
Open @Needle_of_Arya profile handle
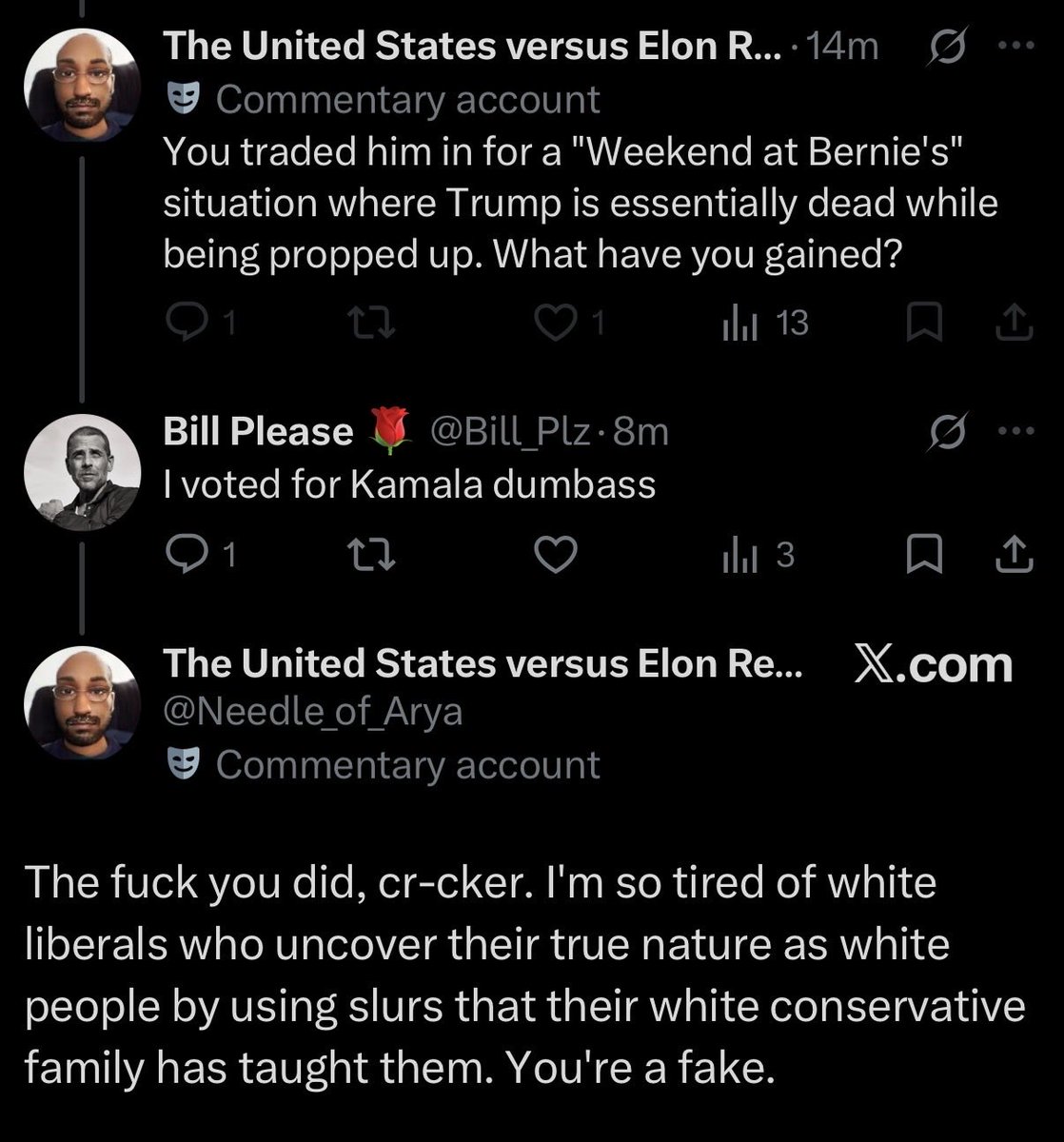[x=313, y=712]
